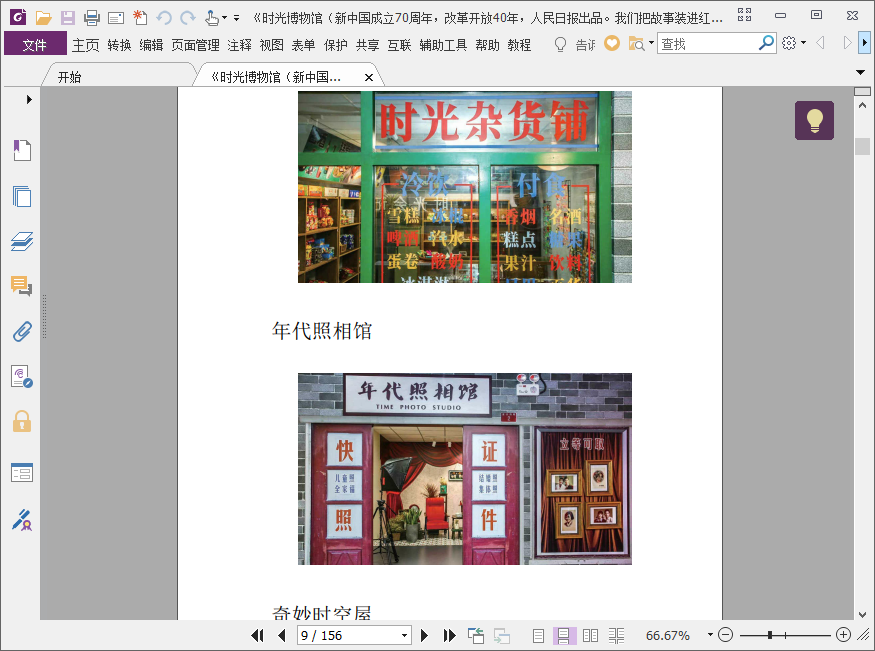Open the pen certificate sign panel
Viewport: 875px width, 651px height.
click(22, 520)
